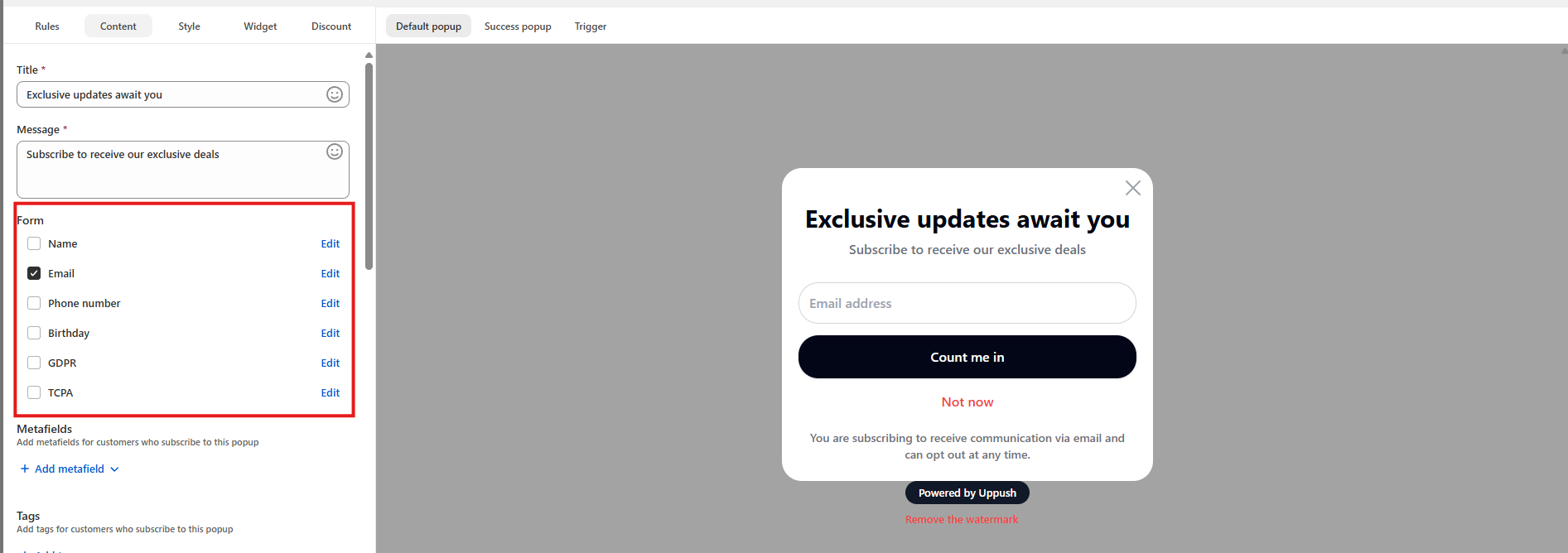This screenshot has height=553, width=1568.
Task: Enable the Phone number checkbox
Action: point(34,303)
